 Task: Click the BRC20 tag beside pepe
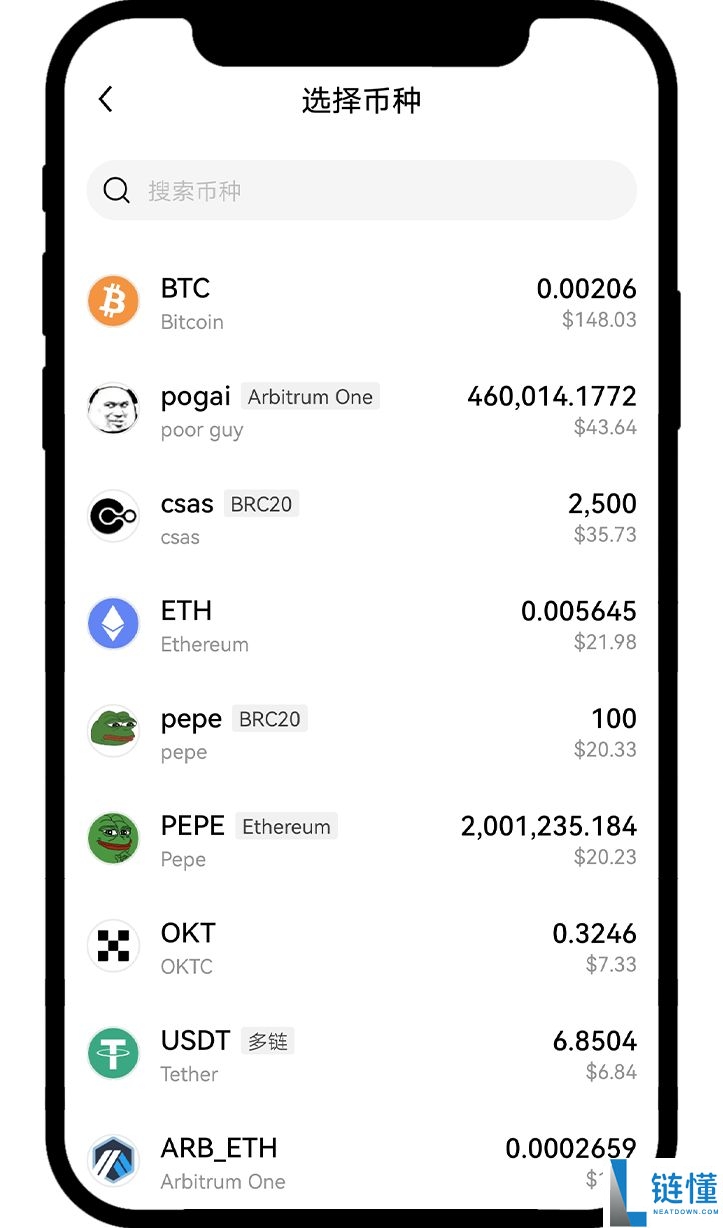[x=270, y=719]
